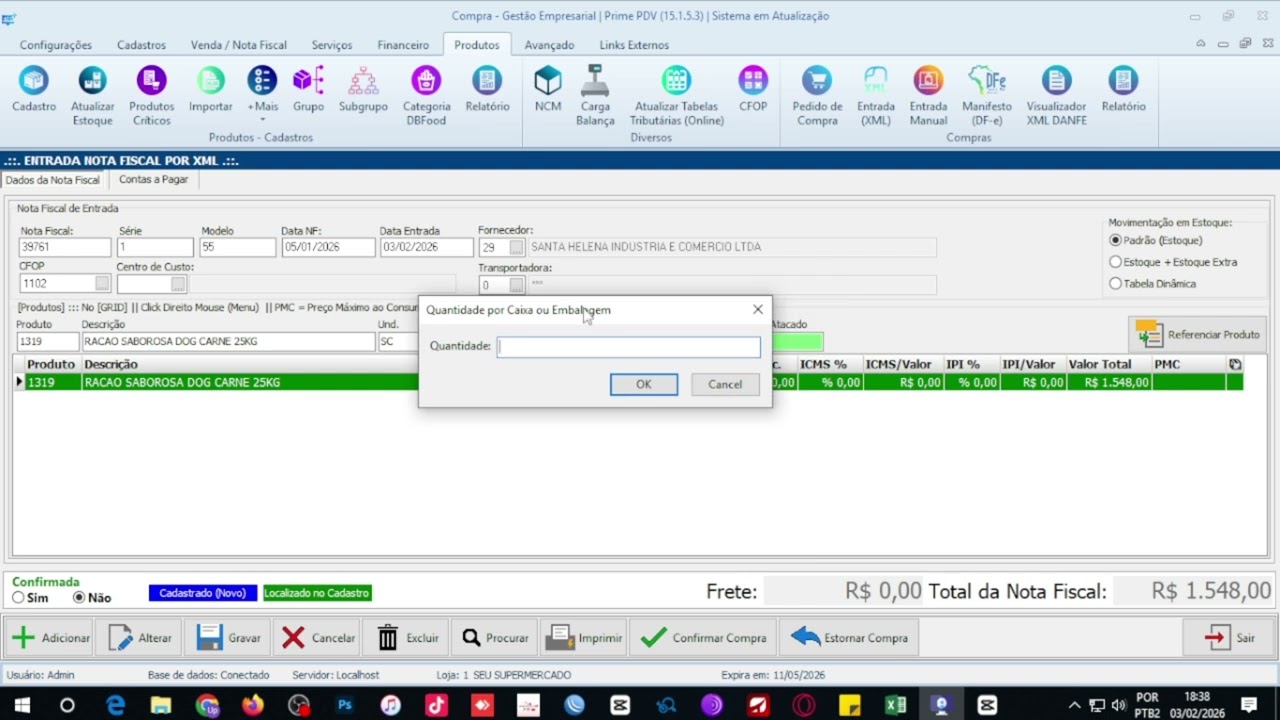Screen dimensions: 1280x720
Task: Open the Cadastro products icon
Action: (x=34, y=90)
